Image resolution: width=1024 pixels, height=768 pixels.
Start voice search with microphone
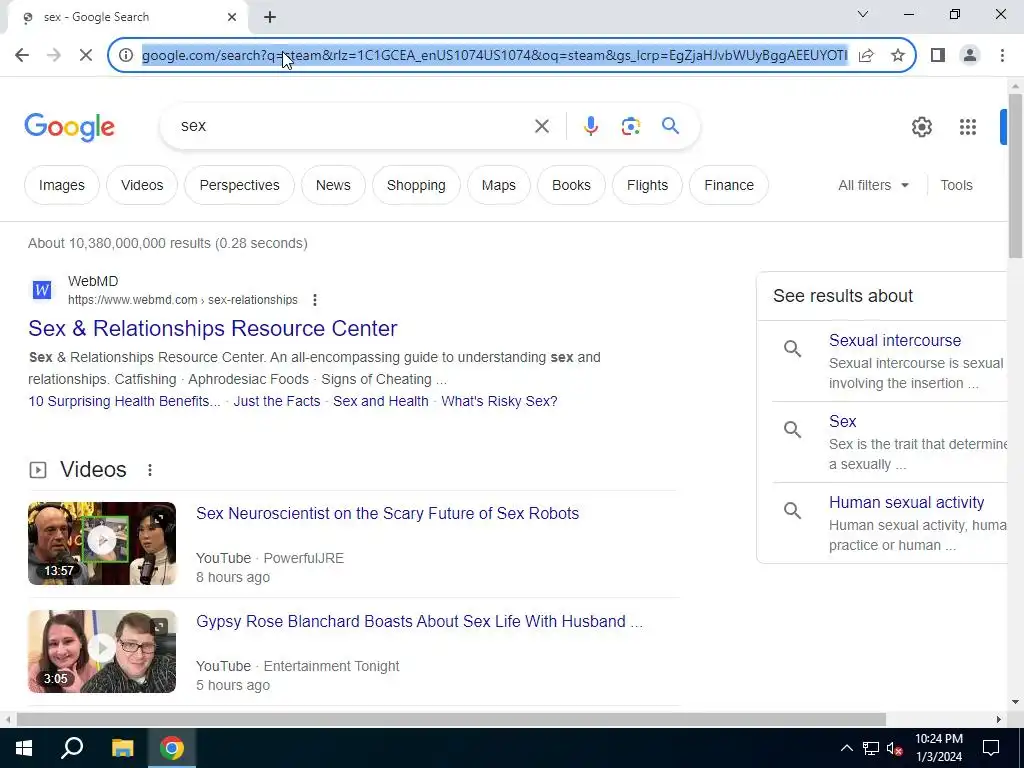click(590, 126)
